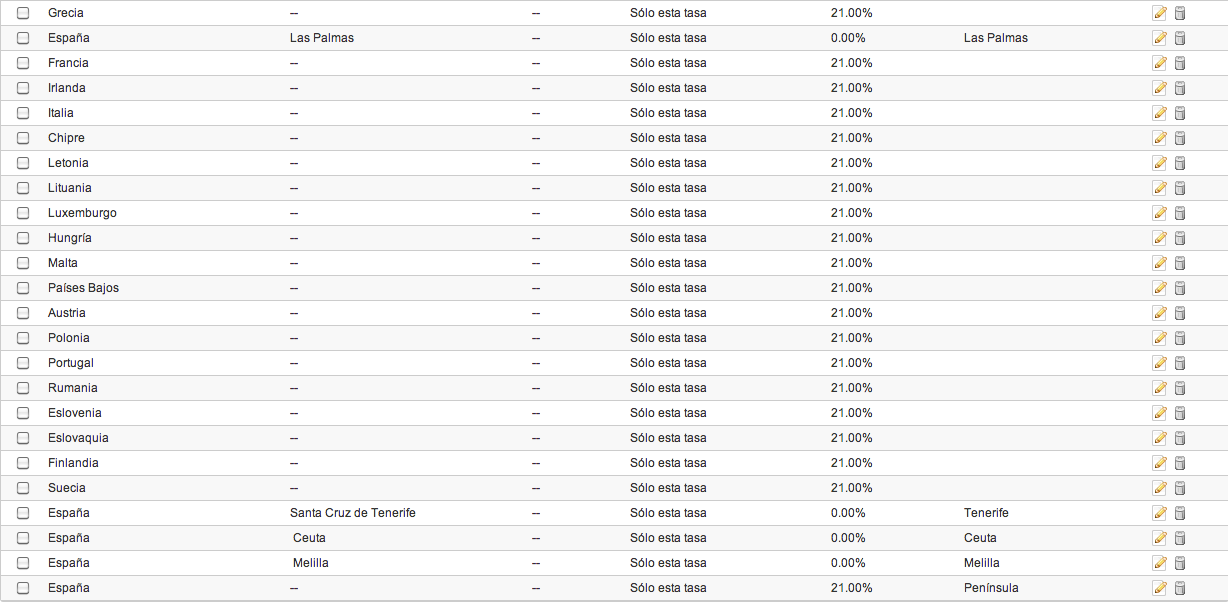Select the Melilla row checkbox

coord(23,563)
